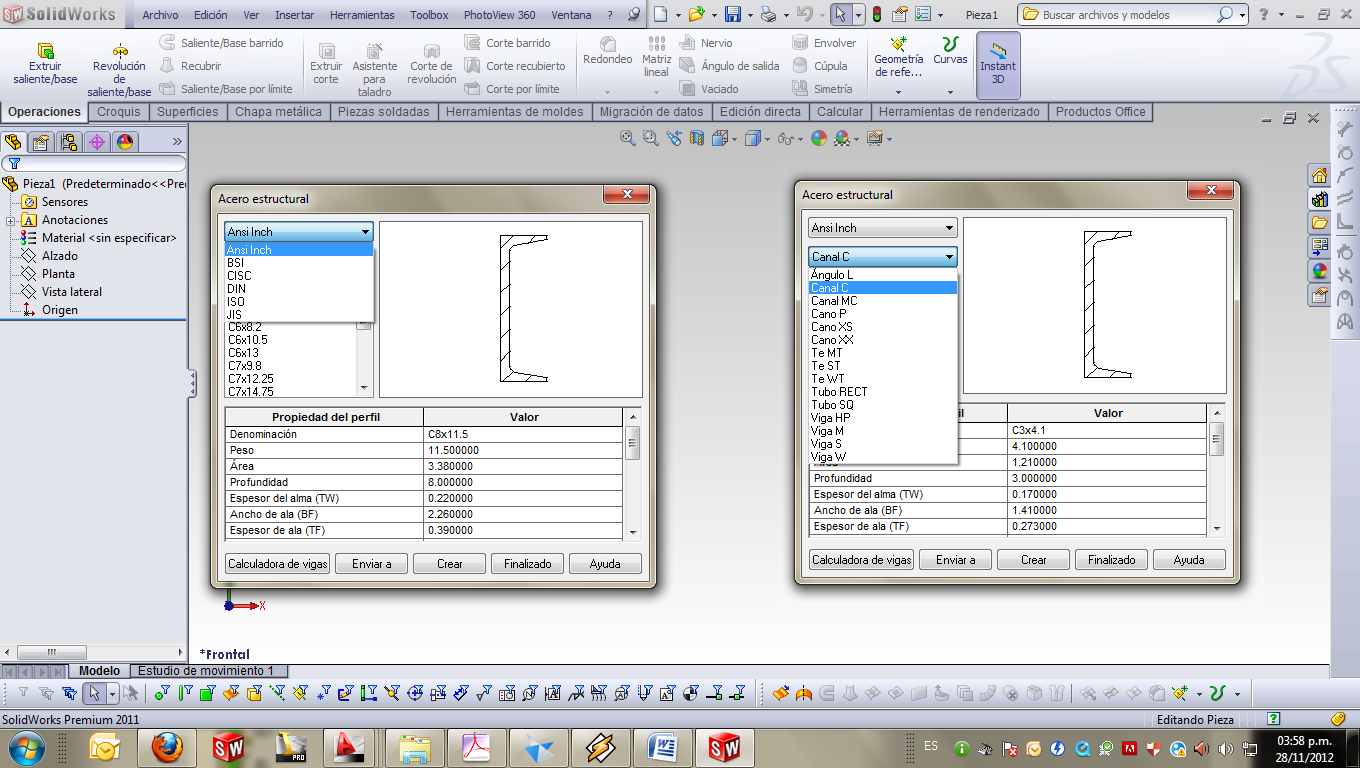This screenshot has width=1360, height=768.
Task: Click Crear button in left dialog
Action: [x=450, y=564]
